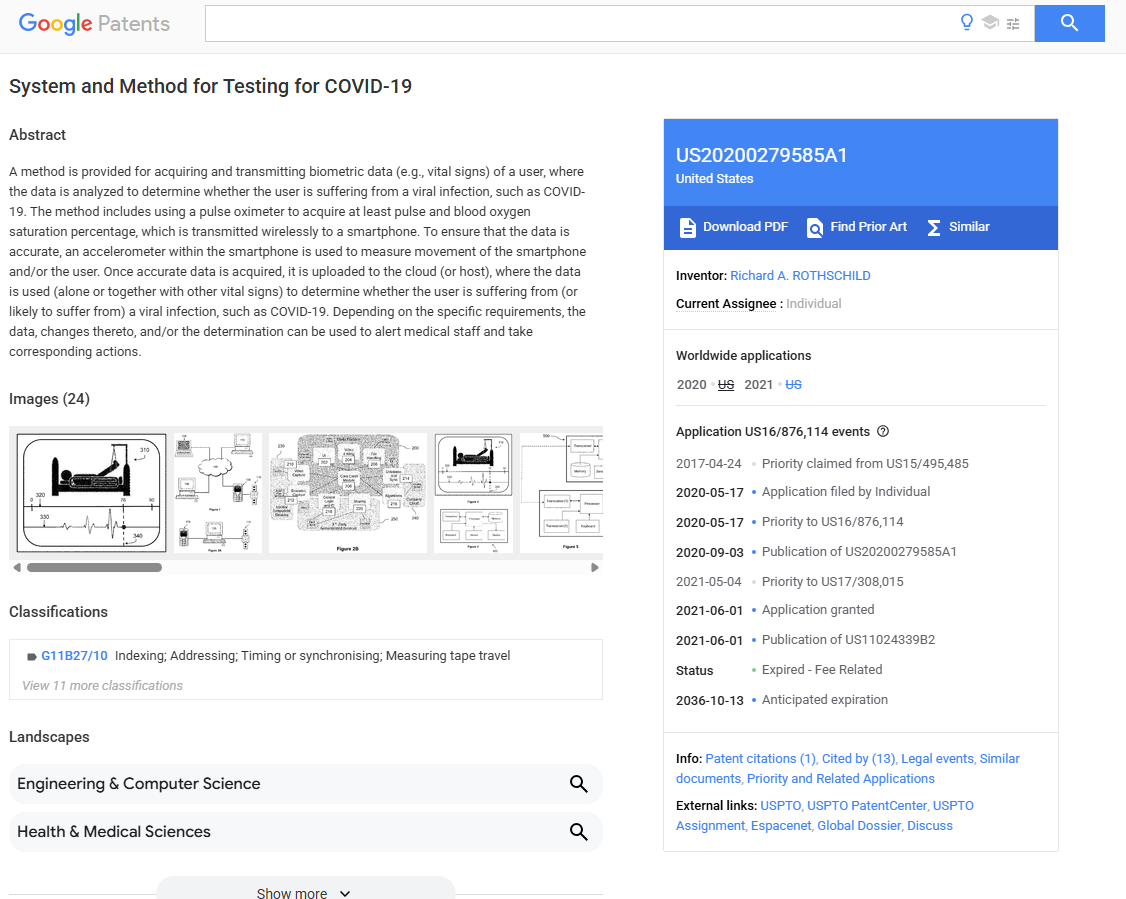Click the Download PDF button
Screen dimensions: 1126x899
(x=734, y=227)
